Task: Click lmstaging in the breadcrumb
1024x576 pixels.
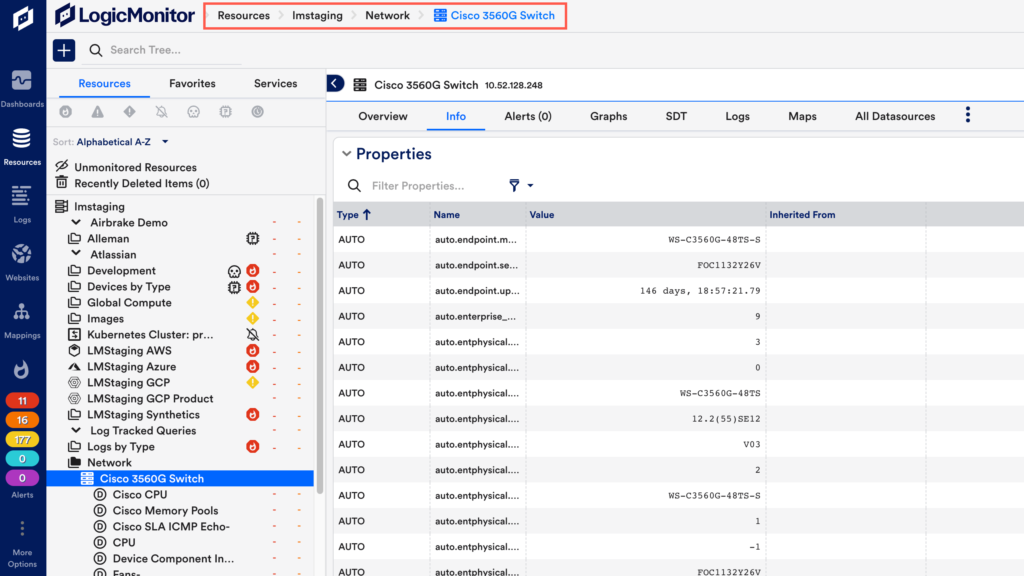Action: [317, 16]
